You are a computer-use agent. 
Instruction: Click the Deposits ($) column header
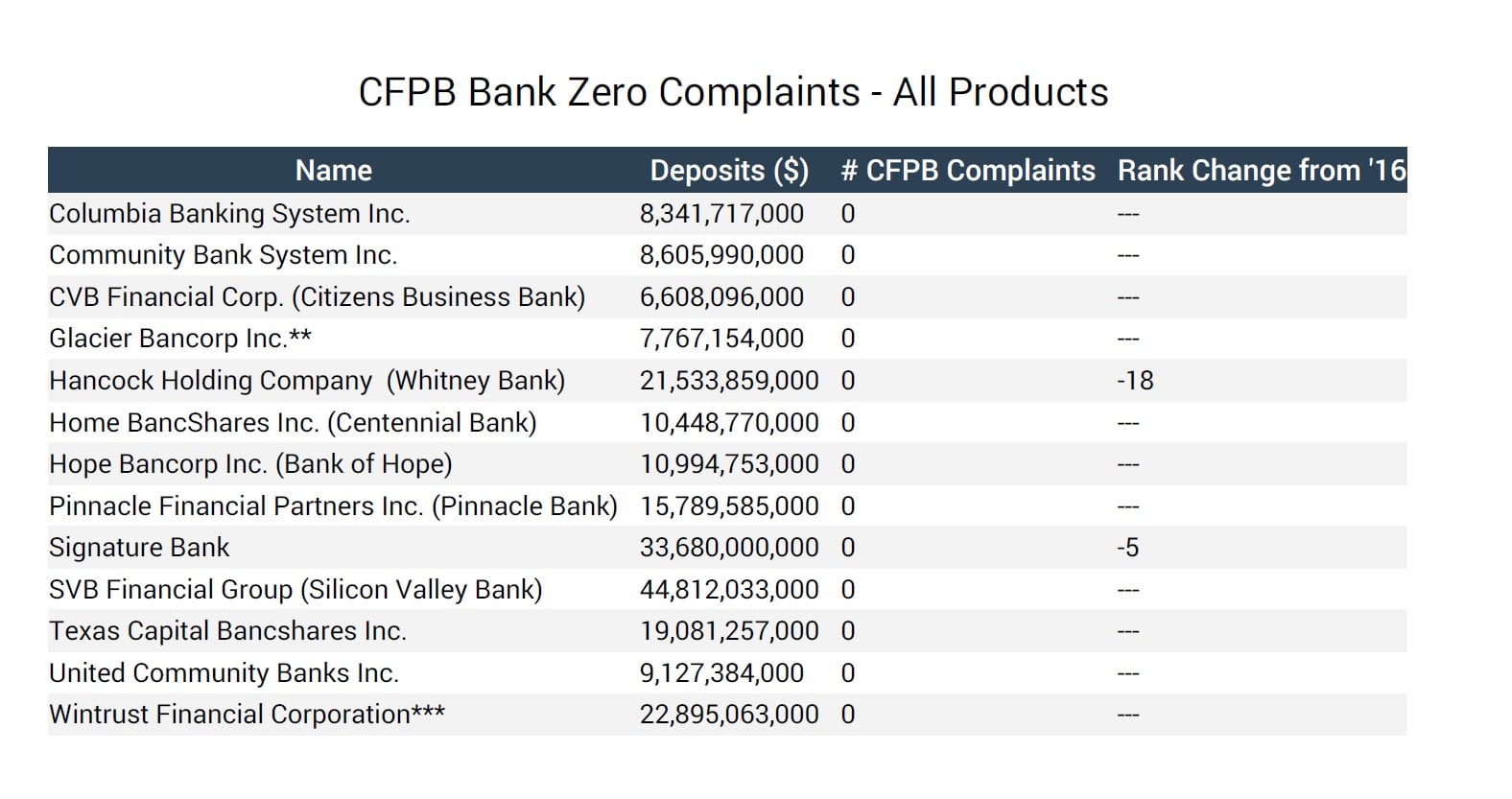(x=729, y=170)
